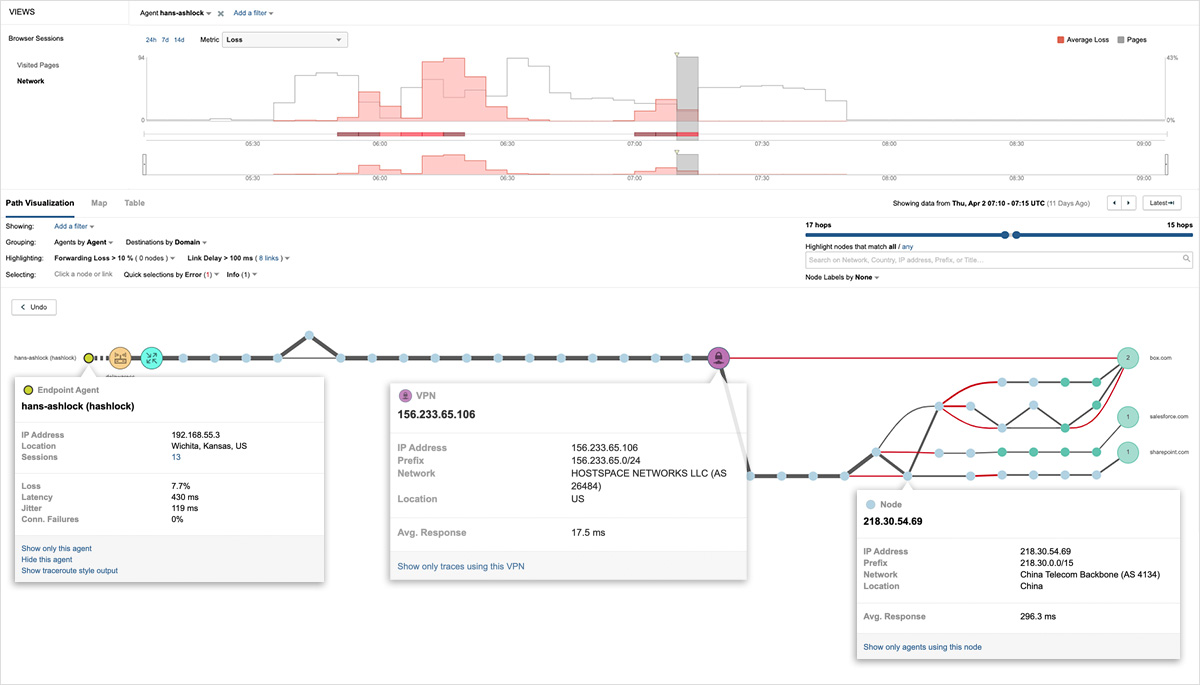This screenshot has width=1200, height=685.
Task: Click the purple VPN lock node
Action: tap(717, 357)
